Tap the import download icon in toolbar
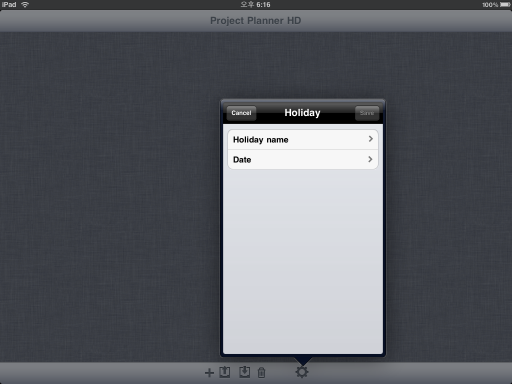Viewport: 512px width, 384px height. (x=244, y=372)
